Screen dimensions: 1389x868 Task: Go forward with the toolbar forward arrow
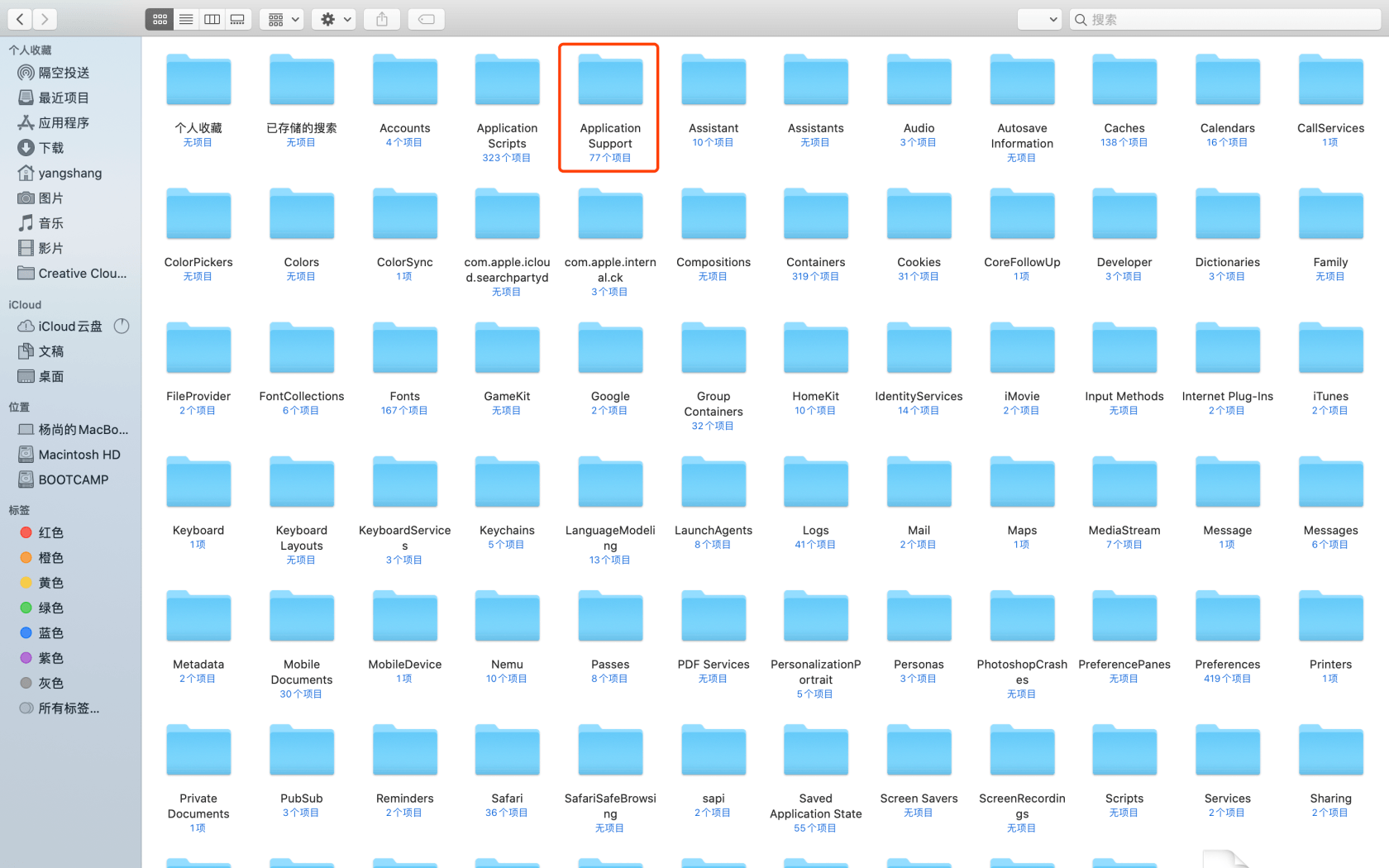click(x=45, y=19)
